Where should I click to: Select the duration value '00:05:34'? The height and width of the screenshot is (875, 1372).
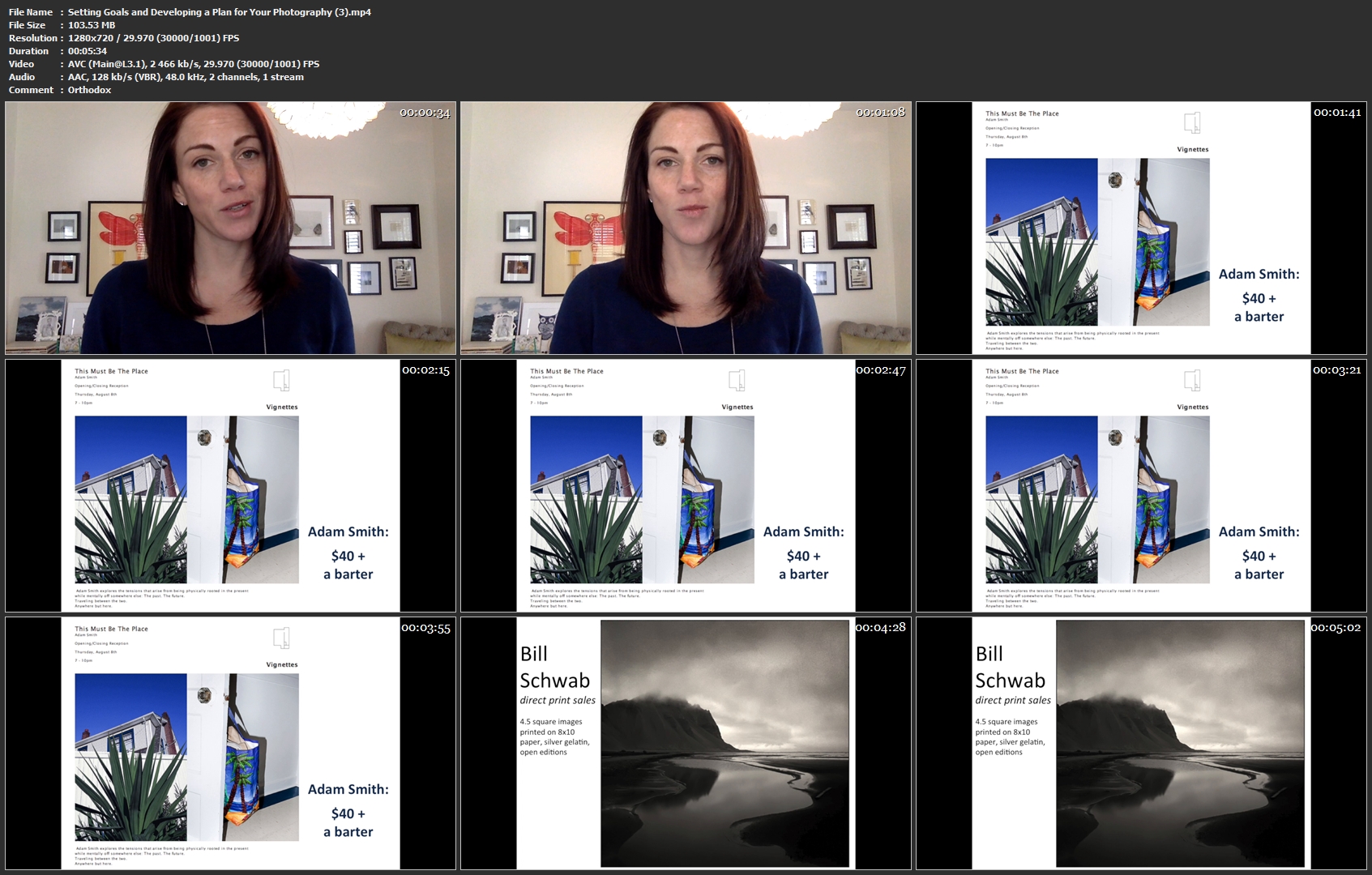tap(88, 51)
